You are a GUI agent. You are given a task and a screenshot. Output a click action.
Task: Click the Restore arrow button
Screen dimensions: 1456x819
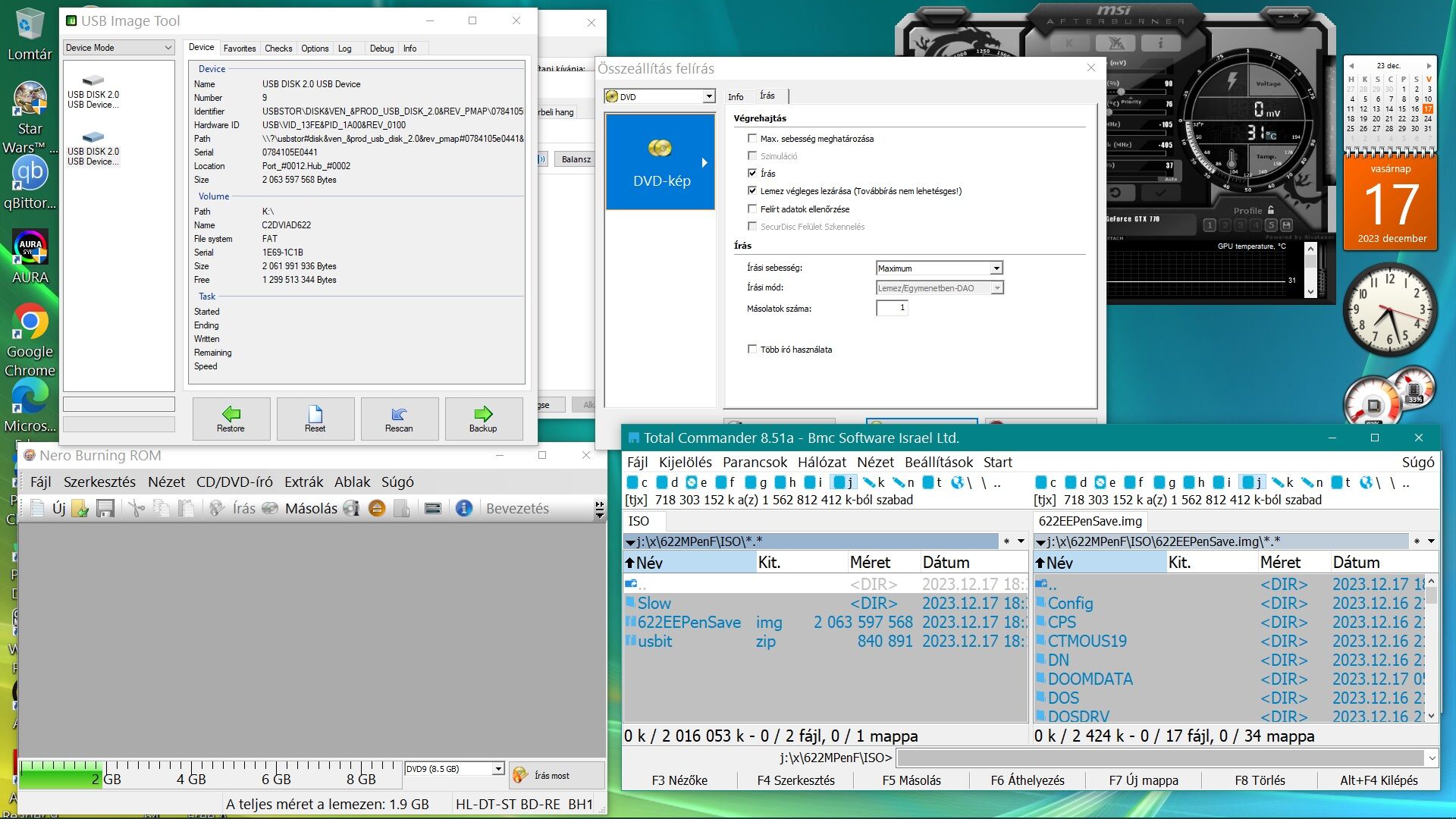click(231, 419)
